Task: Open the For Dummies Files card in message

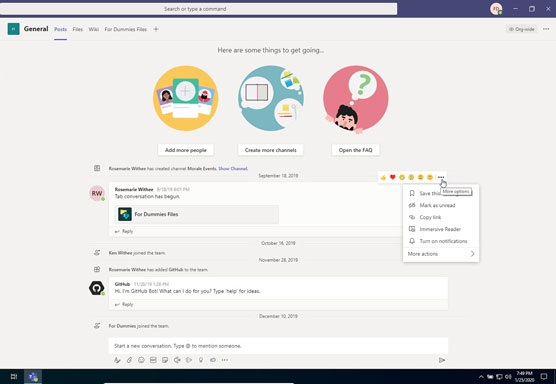Action: [197, 214]
